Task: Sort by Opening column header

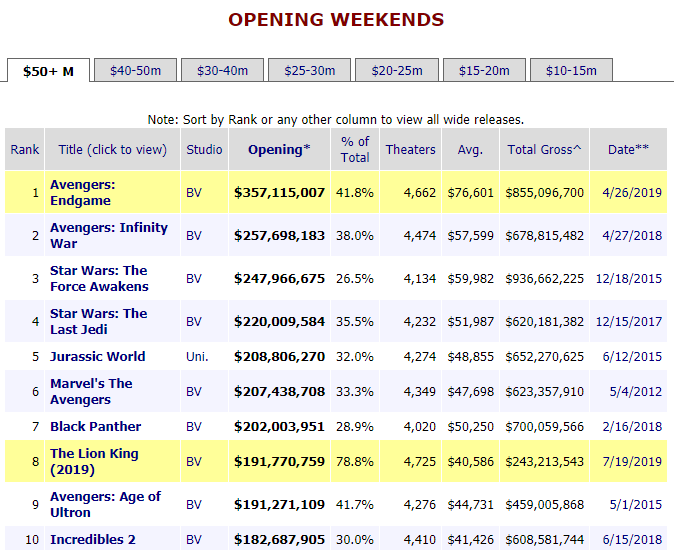Action: coord(279,150)
